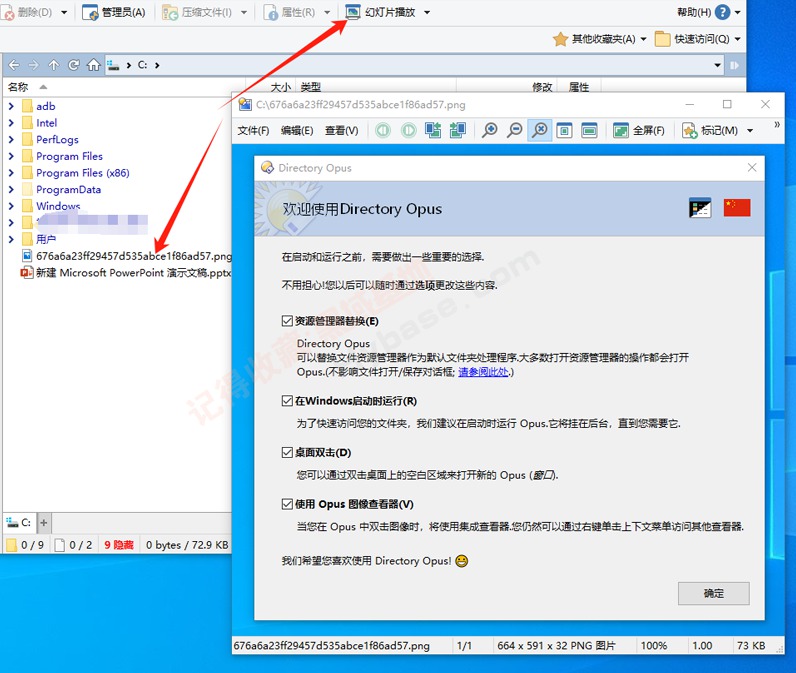796x673 pixels.
Task: Expand the 用户 folder
Action: tap(11, 239)
